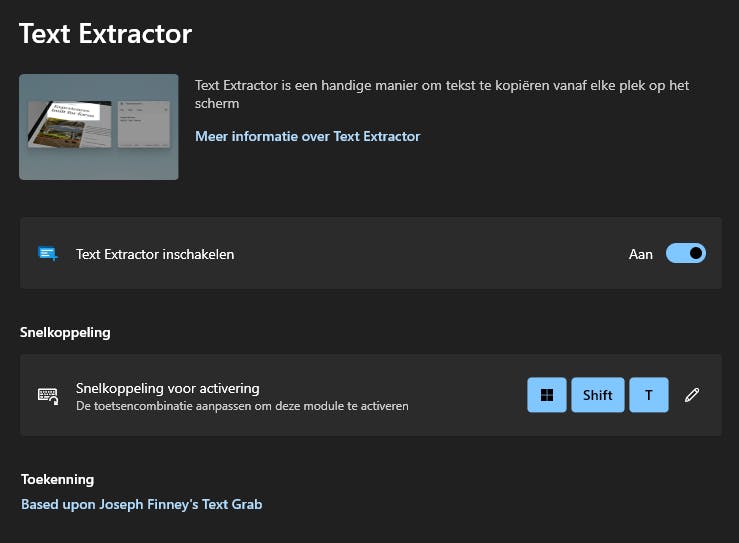
Task: Click the "Toekenning" section heading
Action: pos(57,480)
